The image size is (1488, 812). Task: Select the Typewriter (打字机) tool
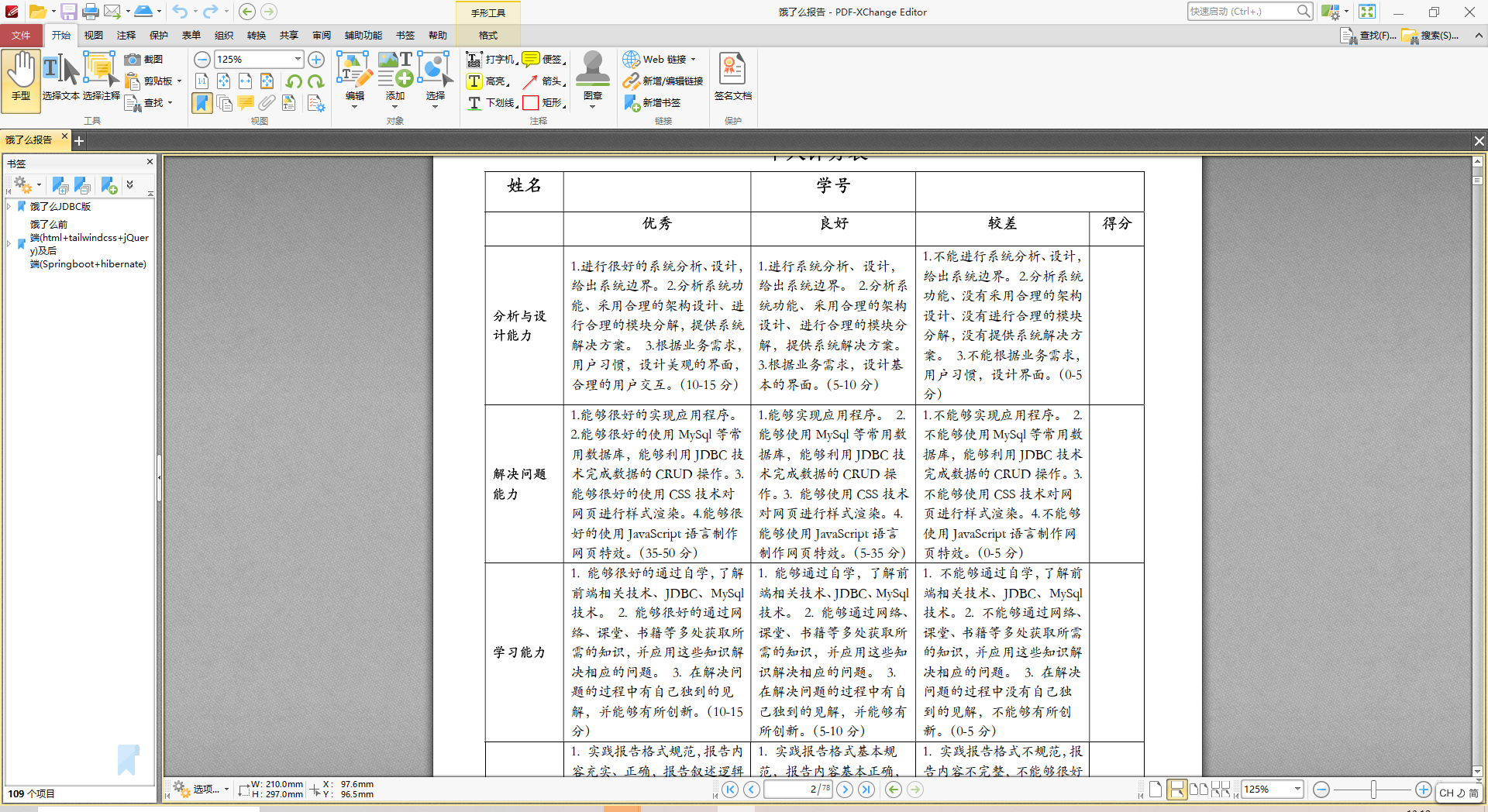tap(491, 60)
